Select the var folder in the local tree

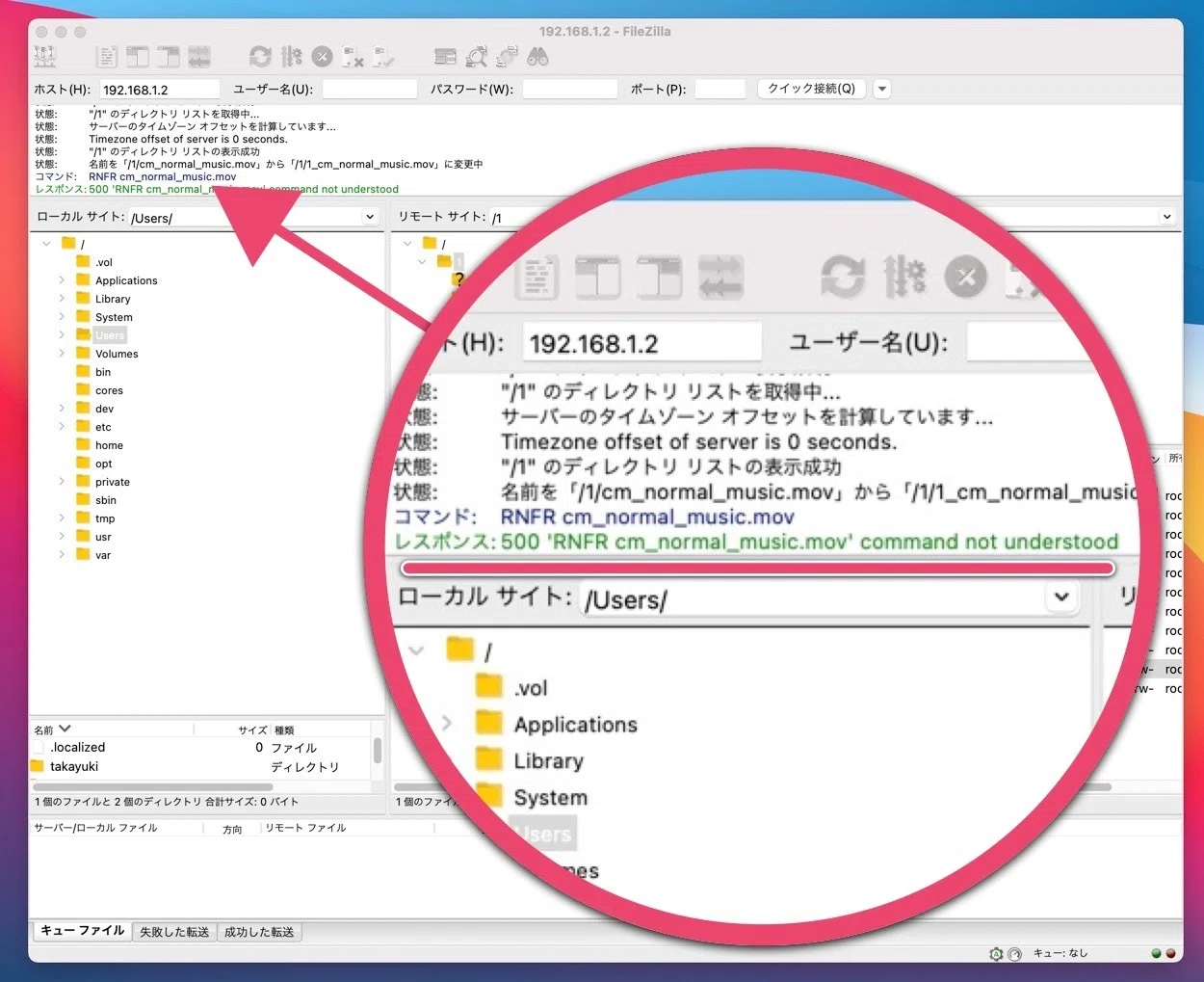(103, 555)
